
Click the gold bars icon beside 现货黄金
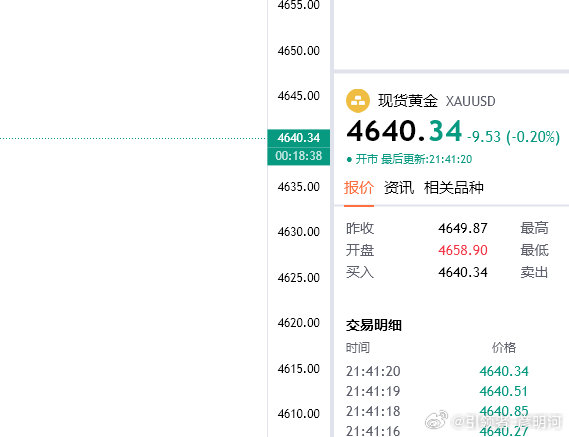358,101
